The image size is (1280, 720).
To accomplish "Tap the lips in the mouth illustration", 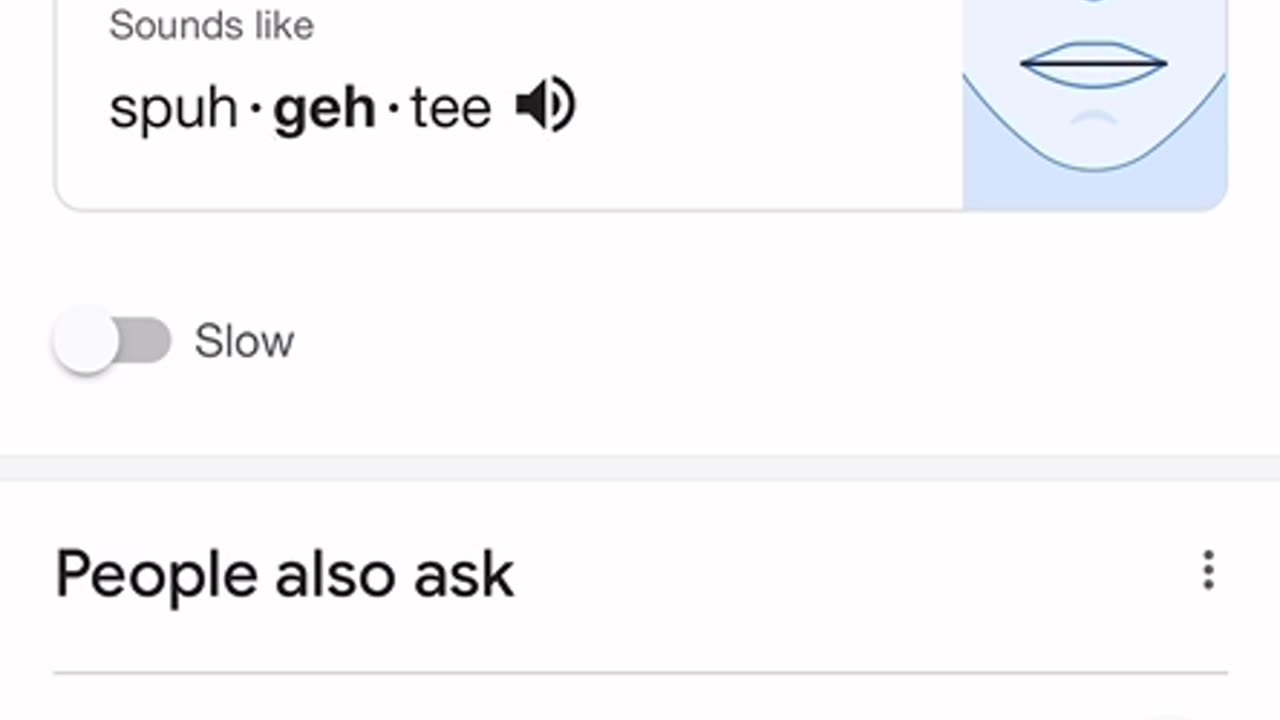I will click(1094, 63).
